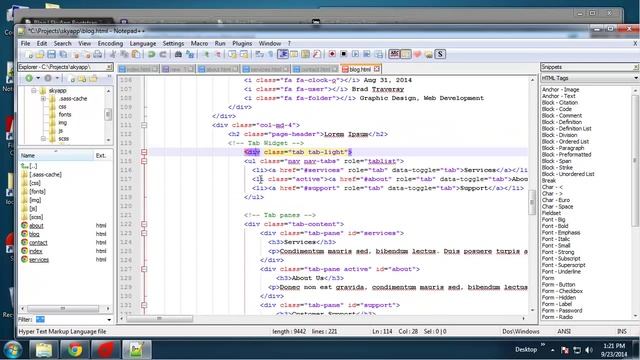Click the New file toolbar icon
640x360 pixels.
tap(29, 54)
